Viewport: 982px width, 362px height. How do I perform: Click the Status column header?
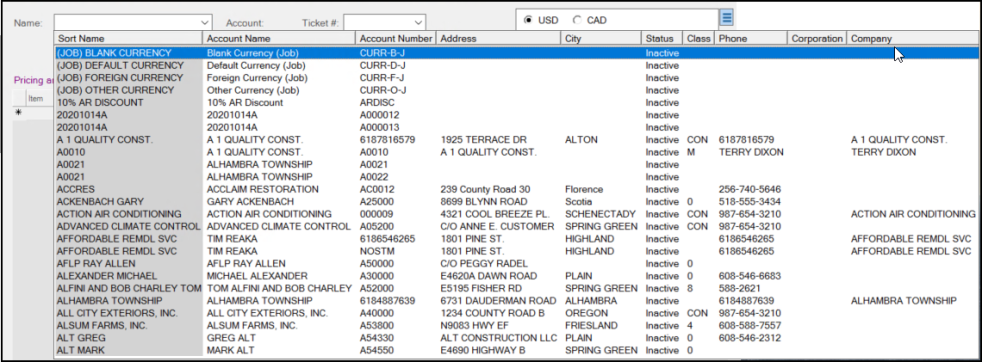point(662,38)
